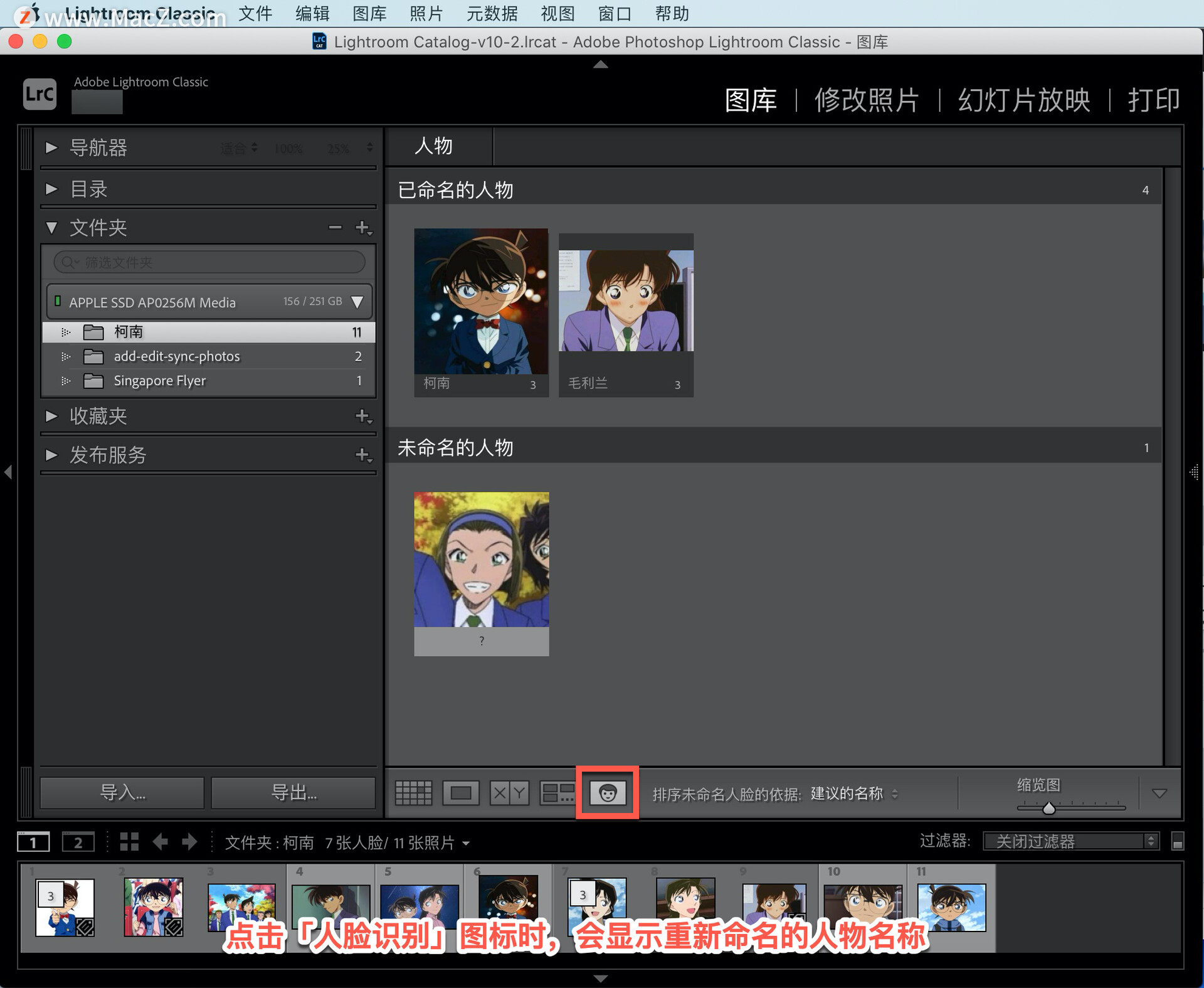Screen dimensions: 1204x988
Task: Open Compare view XY icon
Action: click(x=509, y=793)
